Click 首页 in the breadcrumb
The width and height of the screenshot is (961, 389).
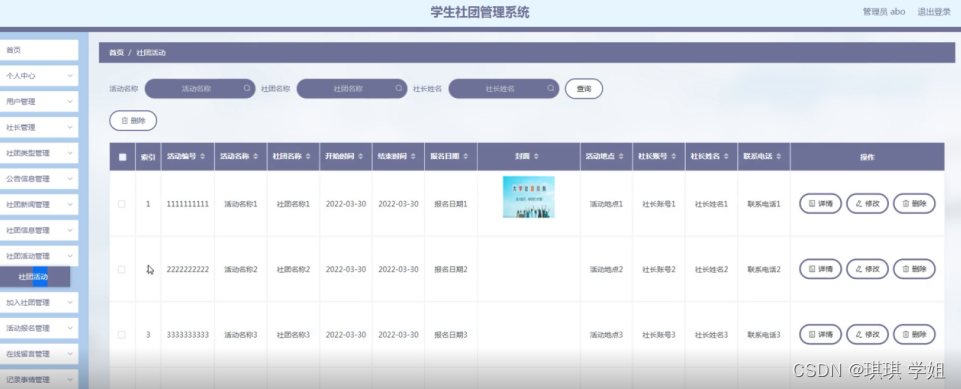[116, 53]
